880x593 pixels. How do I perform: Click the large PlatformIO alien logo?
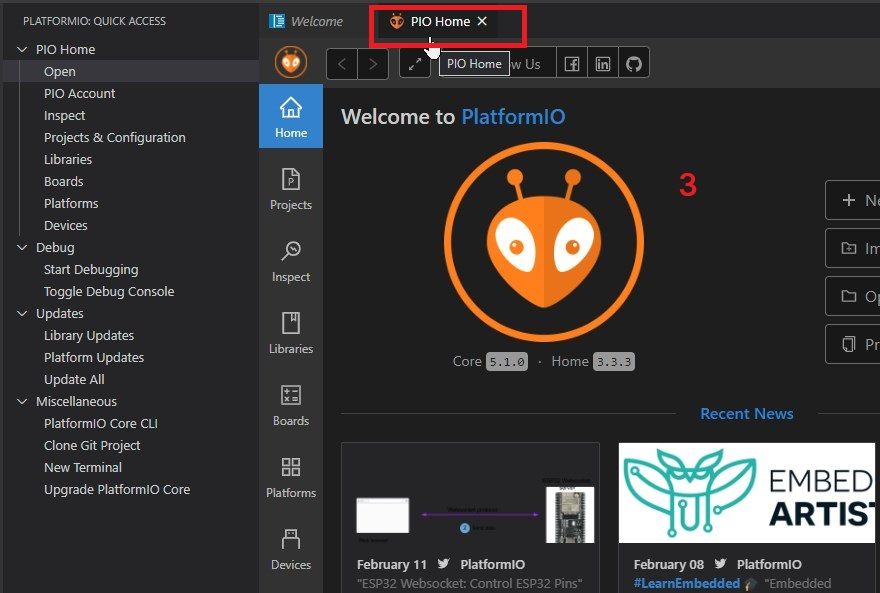(544, 242)
